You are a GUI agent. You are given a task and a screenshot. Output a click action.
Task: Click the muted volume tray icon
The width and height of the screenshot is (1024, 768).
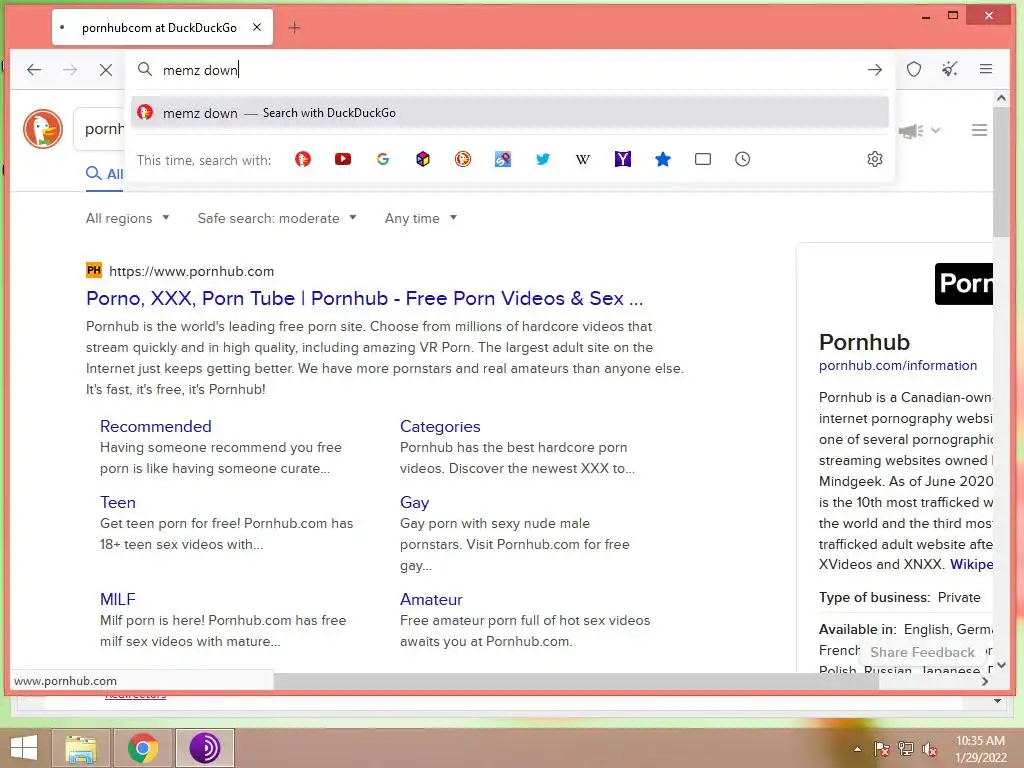coord(929,749)
